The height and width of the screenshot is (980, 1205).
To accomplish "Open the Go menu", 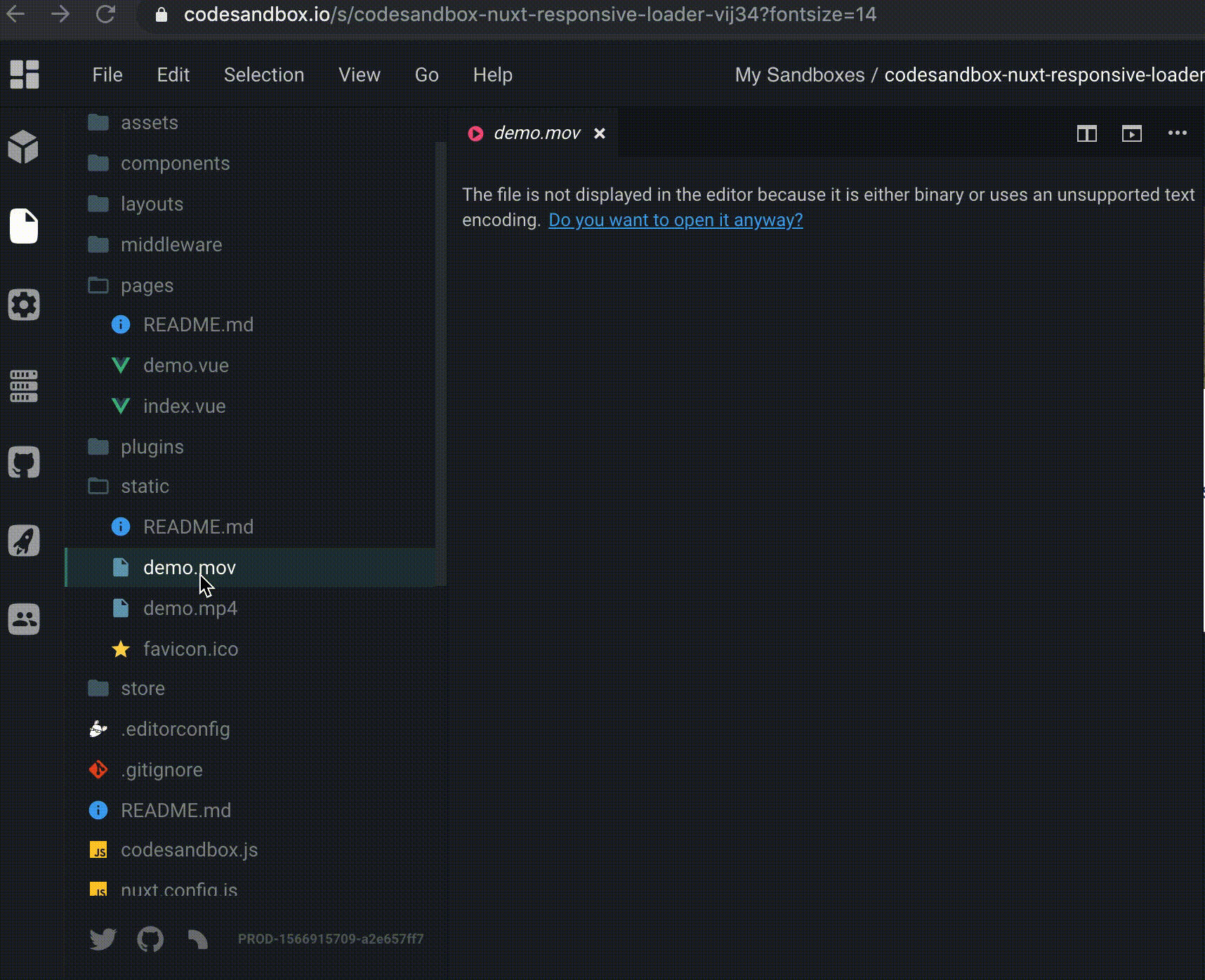I will click(427, 75).
